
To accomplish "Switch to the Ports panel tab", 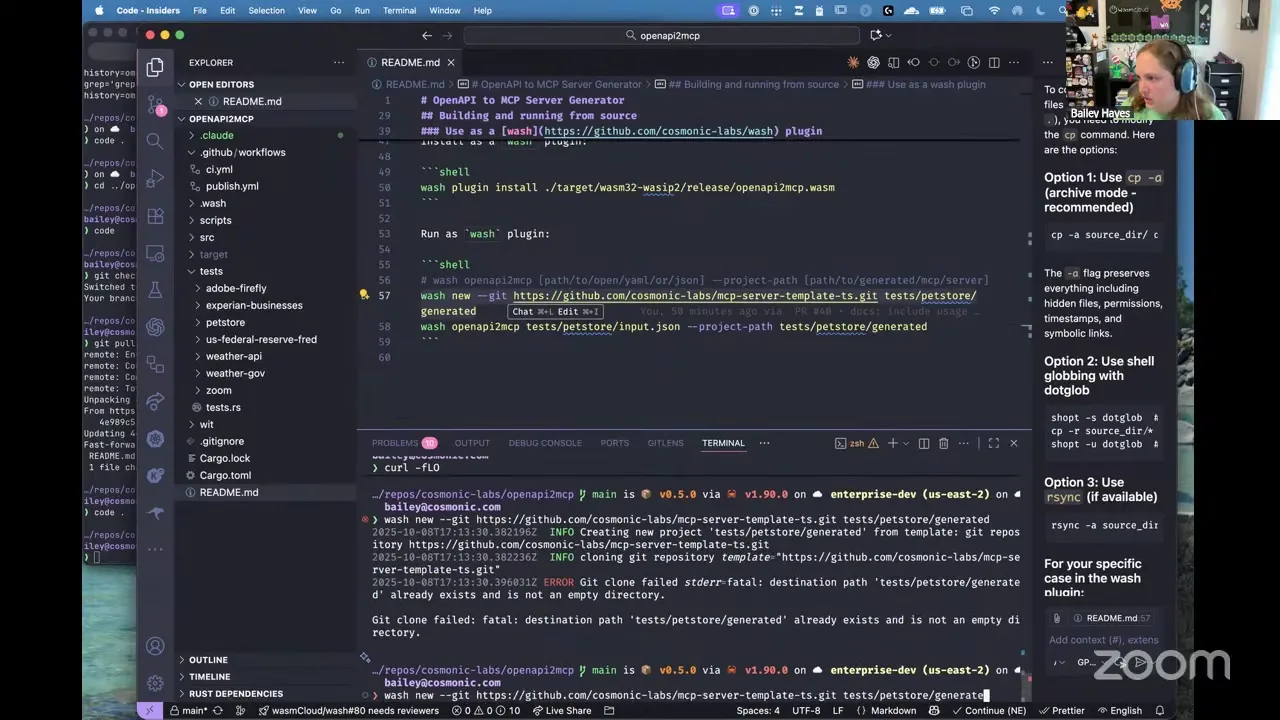I will click(615, 443).
